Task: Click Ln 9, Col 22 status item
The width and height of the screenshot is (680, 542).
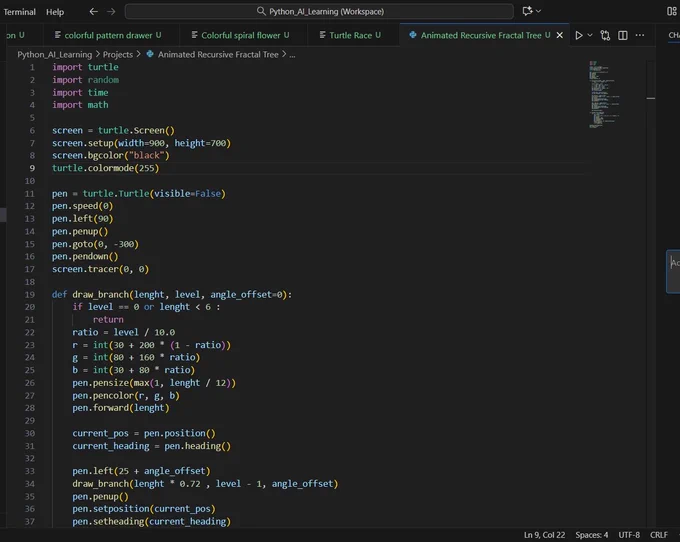Action: (544, 535)
